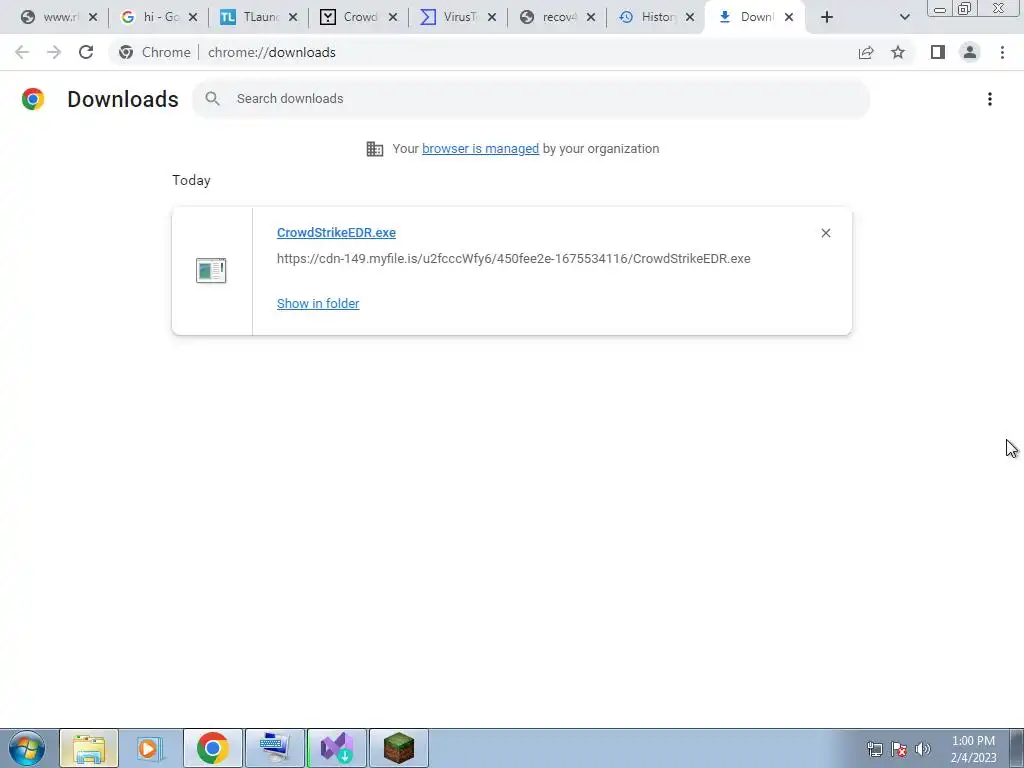Open the CrowdStrikeEDR.exe file link
The width and height of the screenshot is (1024, 768).
pos(336,232)
